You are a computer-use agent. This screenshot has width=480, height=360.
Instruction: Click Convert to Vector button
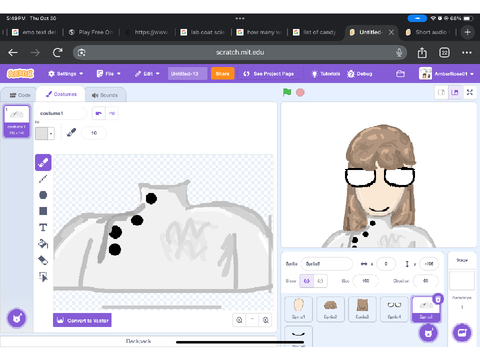pos(82,320)
